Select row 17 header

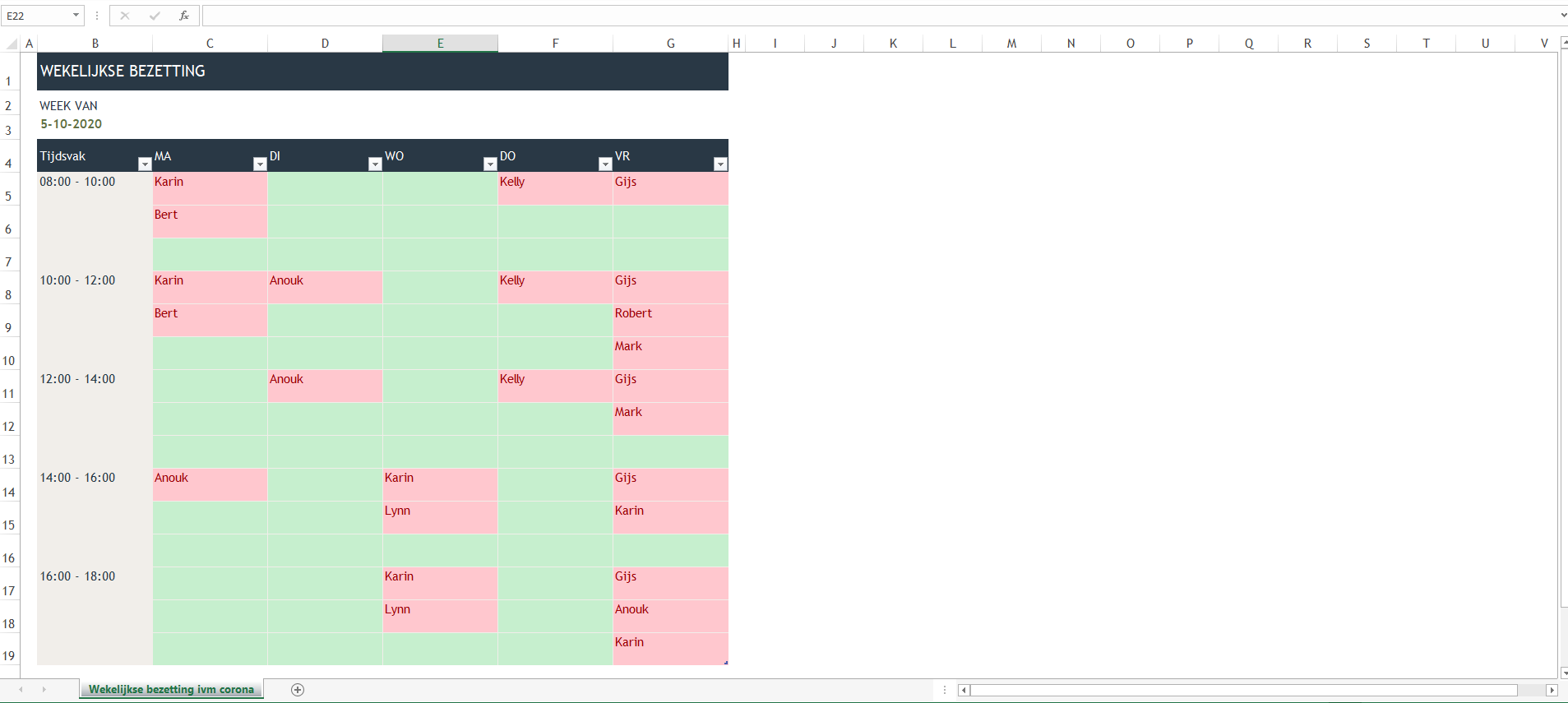pyautogui.click(x=9, y=583)
